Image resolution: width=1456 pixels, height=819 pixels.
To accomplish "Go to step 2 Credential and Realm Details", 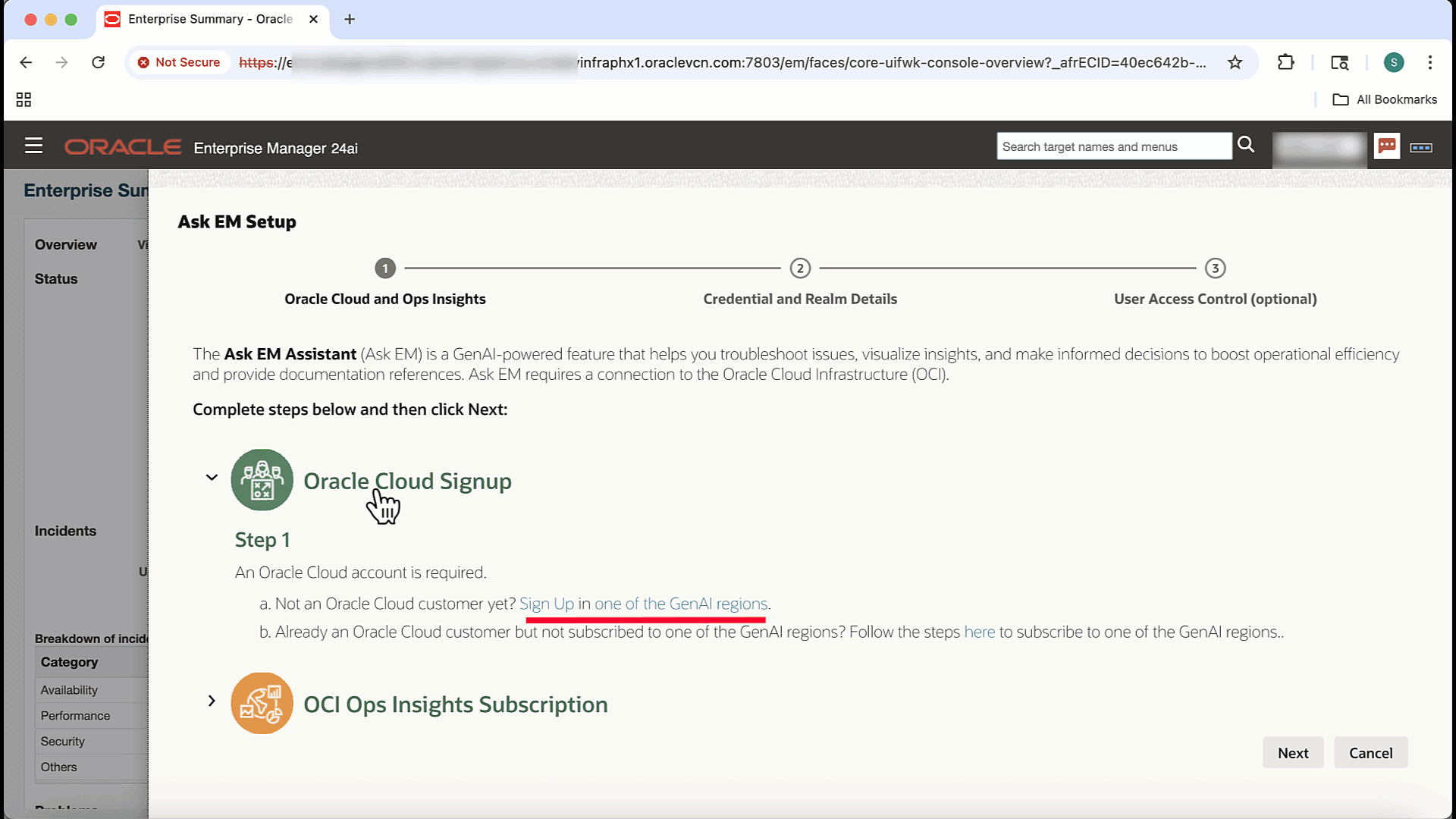I will 800,268.
